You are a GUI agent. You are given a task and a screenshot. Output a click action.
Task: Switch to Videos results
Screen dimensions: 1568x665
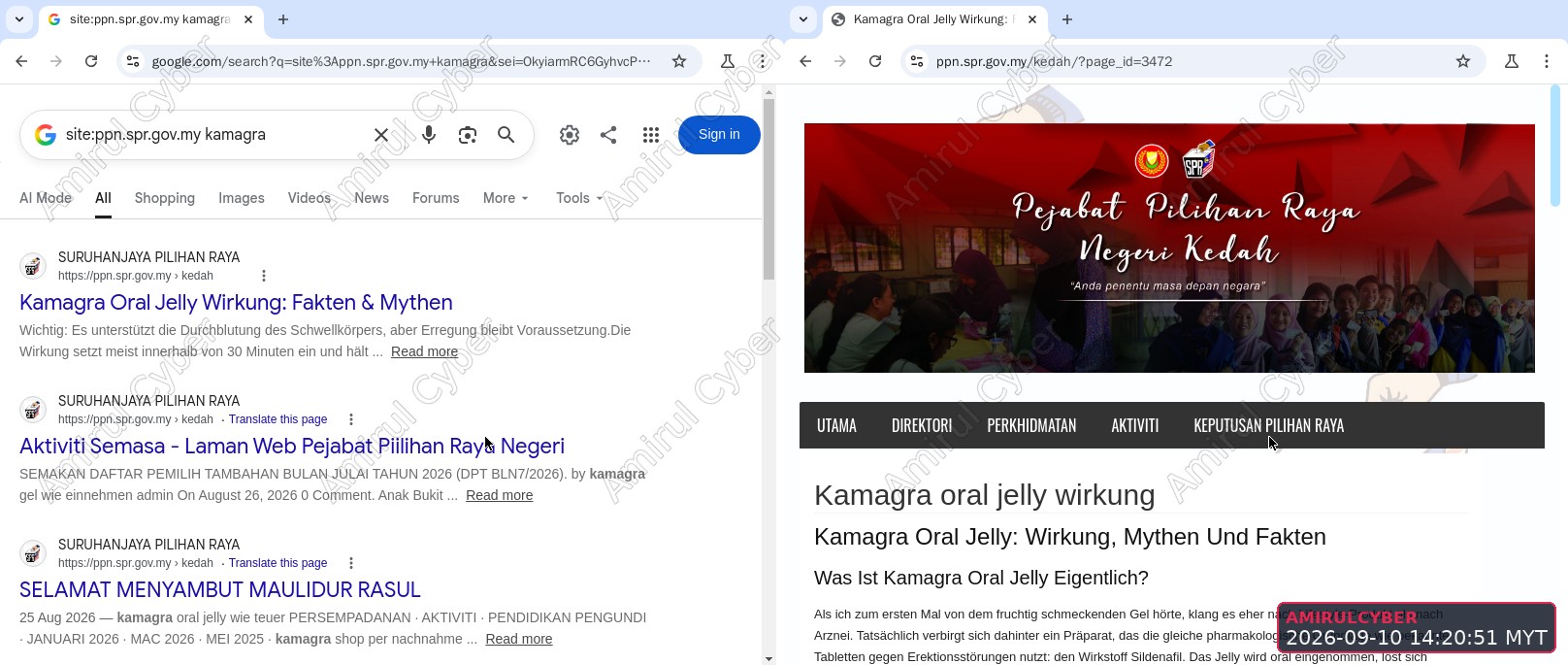coord(310,198)
